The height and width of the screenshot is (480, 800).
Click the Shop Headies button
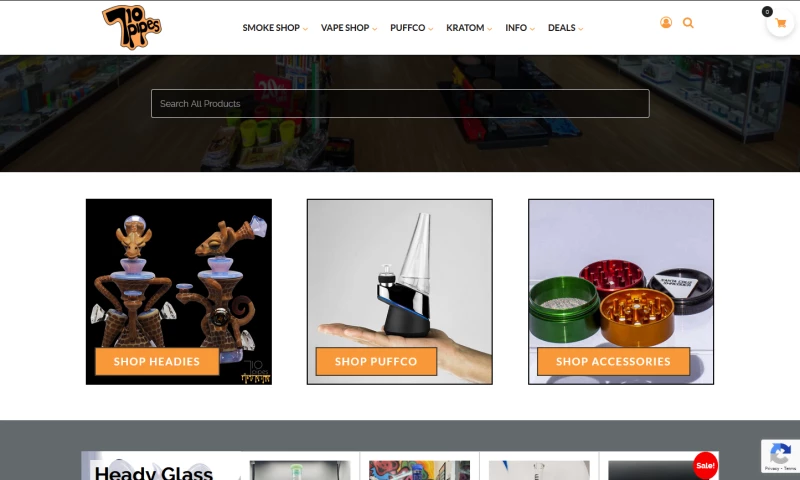pyautogui.click(x=157, y=361)
